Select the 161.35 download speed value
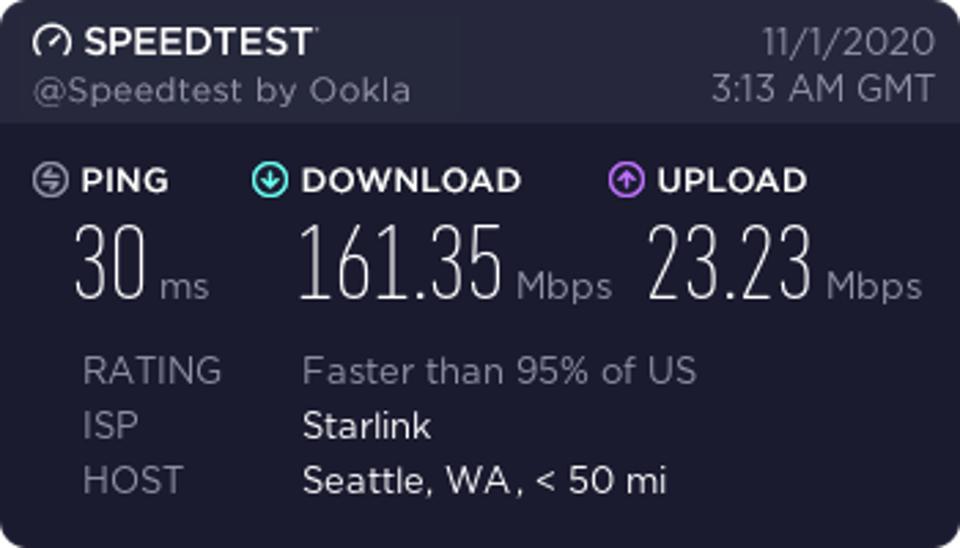This screenshot has width=960, height=548. [400, 264]
